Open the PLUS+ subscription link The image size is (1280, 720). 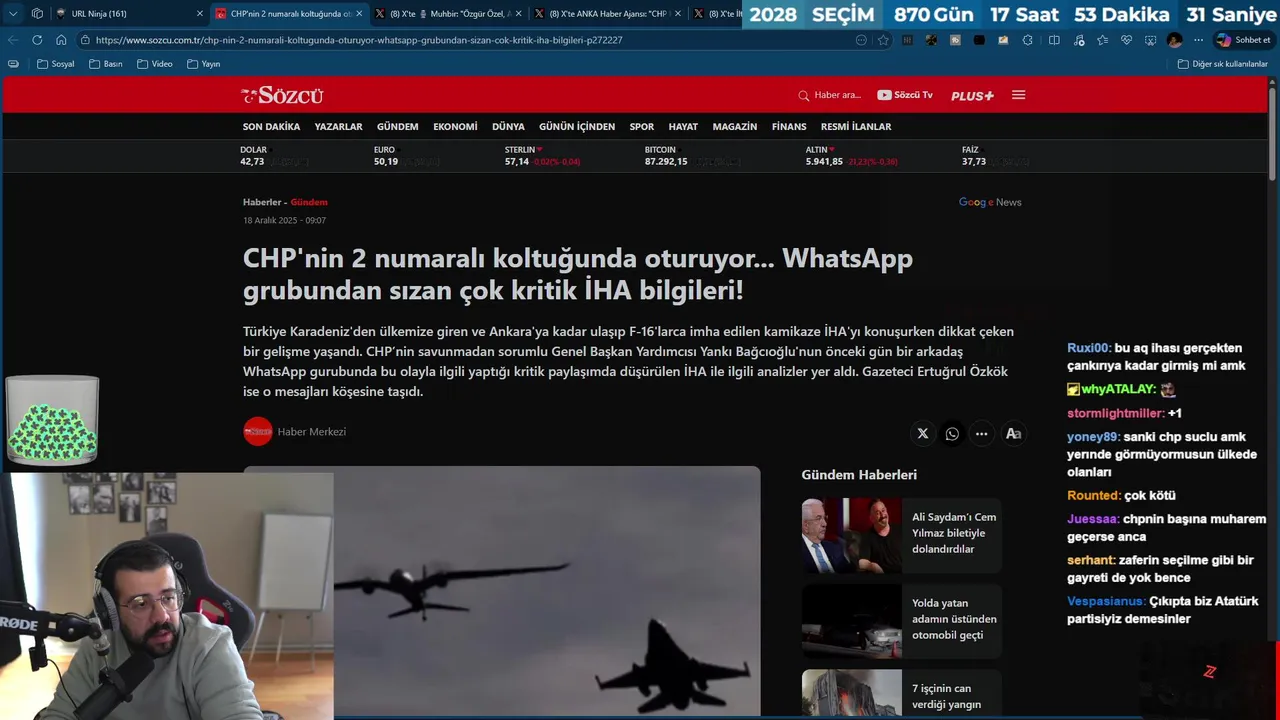click(x=972, y=96)
